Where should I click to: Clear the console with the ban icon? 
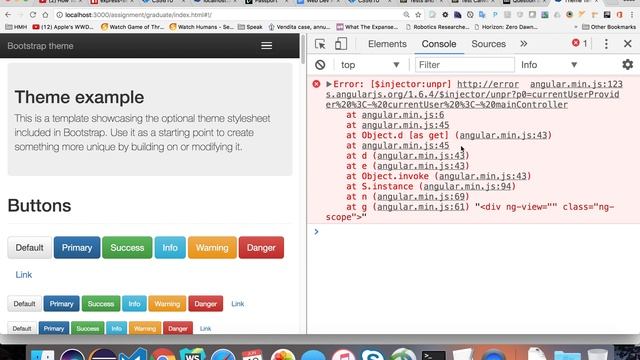(320, 64)
